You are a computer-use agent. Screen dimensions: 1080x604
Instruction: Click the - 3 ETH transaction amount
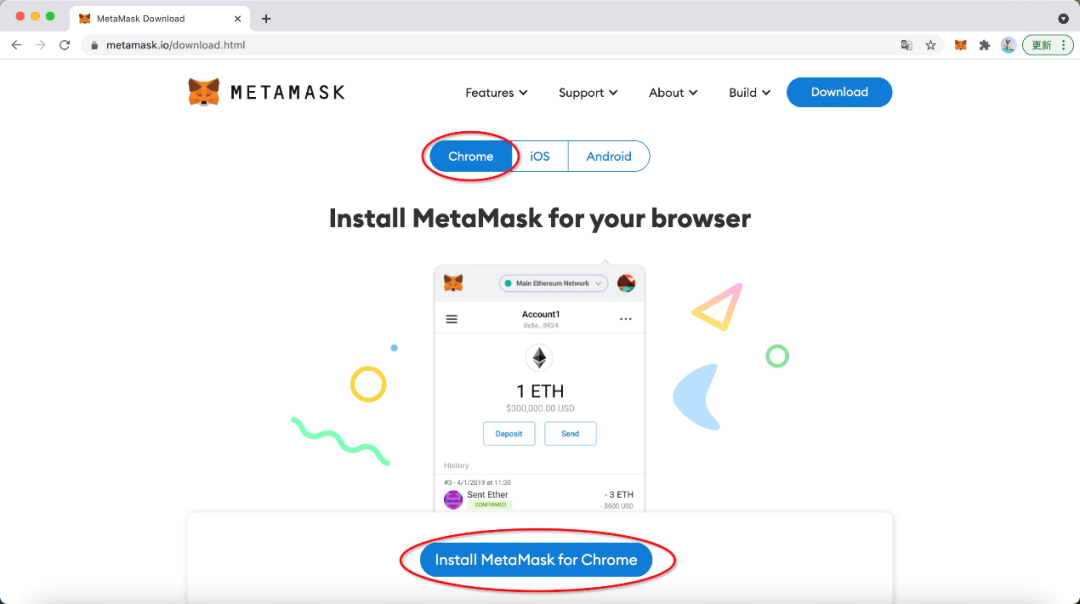(x=619, y=494)
